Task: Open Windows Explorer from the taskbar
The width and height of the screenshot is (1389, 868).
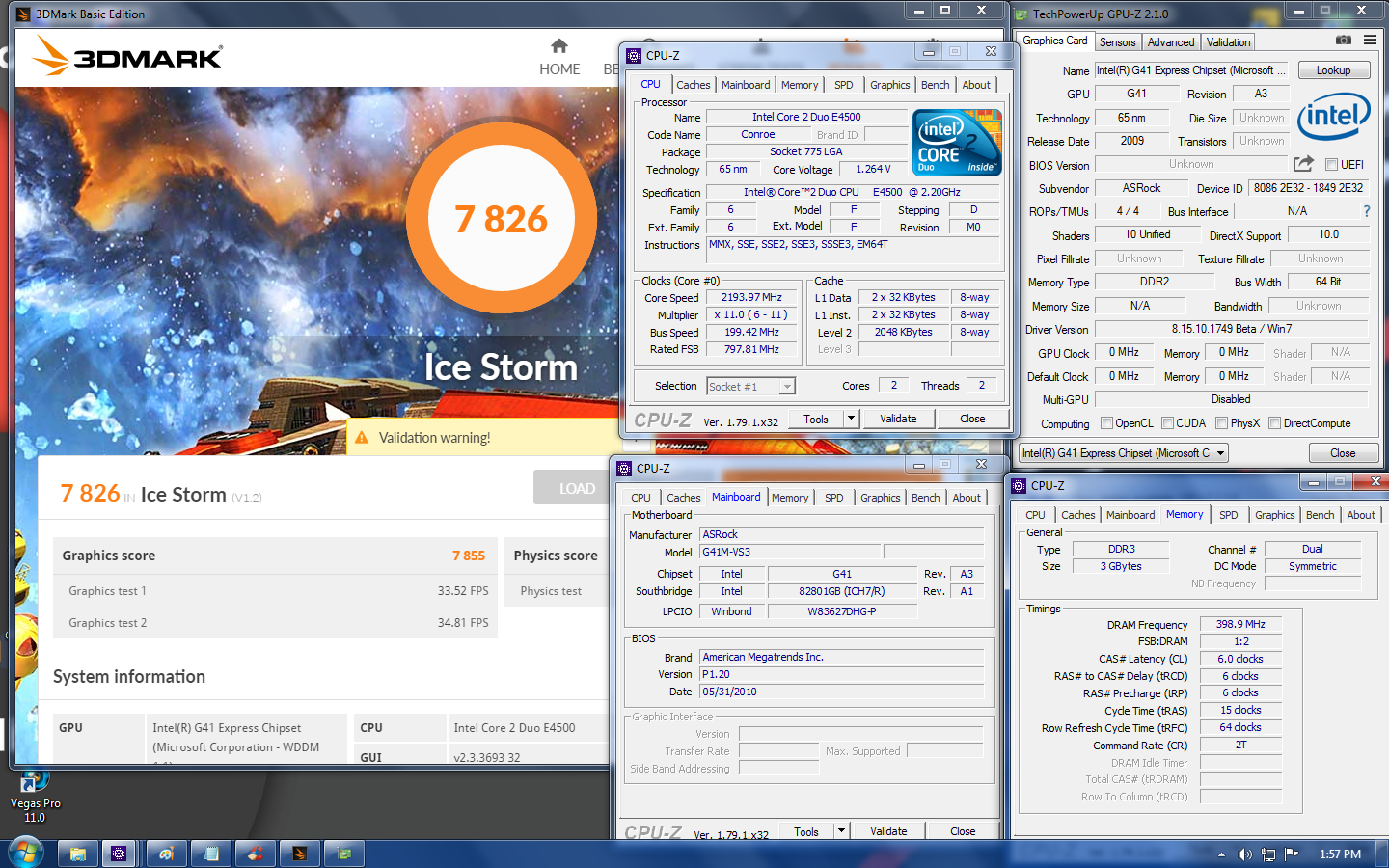Action: (78, 854)
